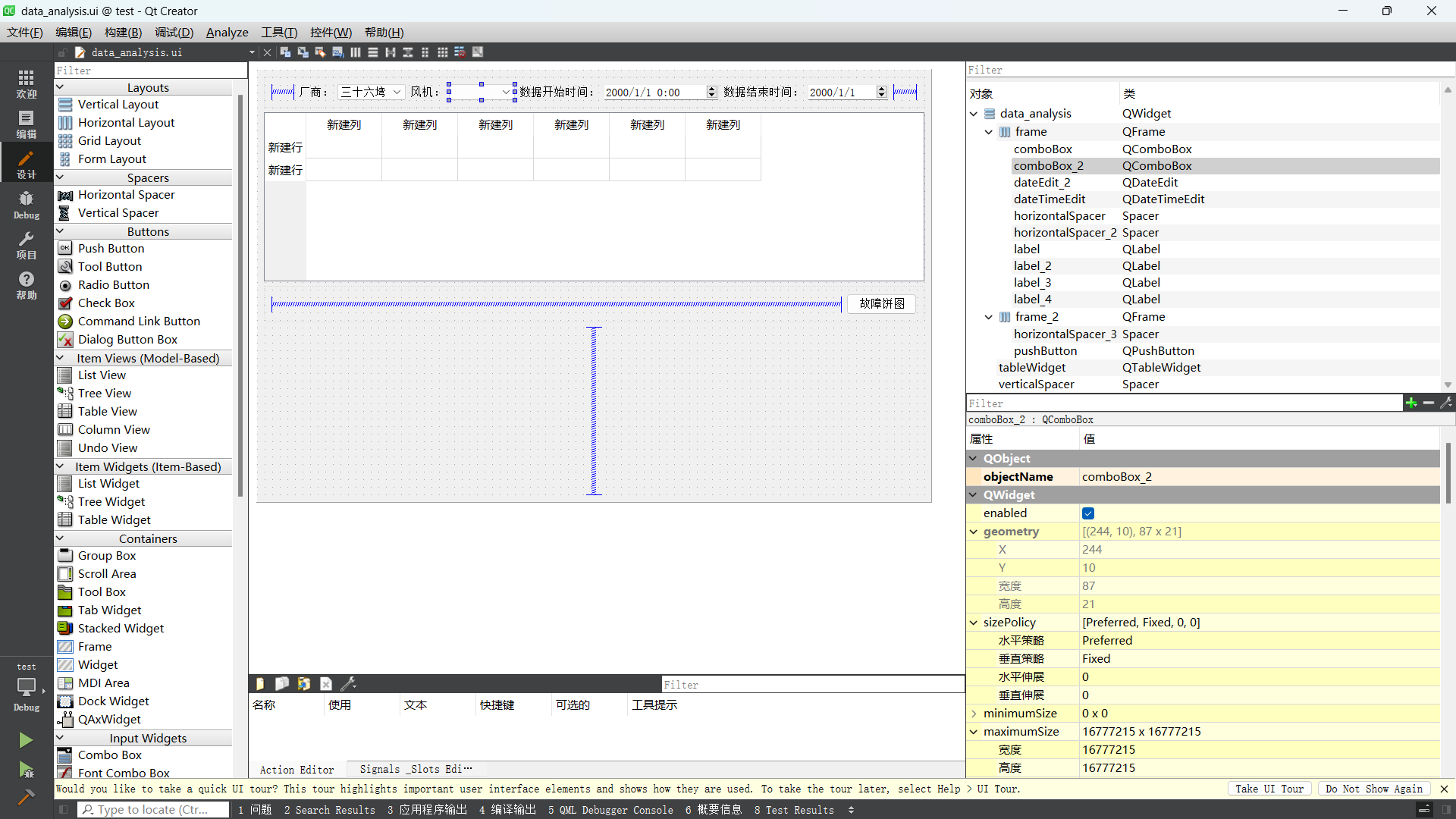Collapse the Containers category

click(60, 538)
